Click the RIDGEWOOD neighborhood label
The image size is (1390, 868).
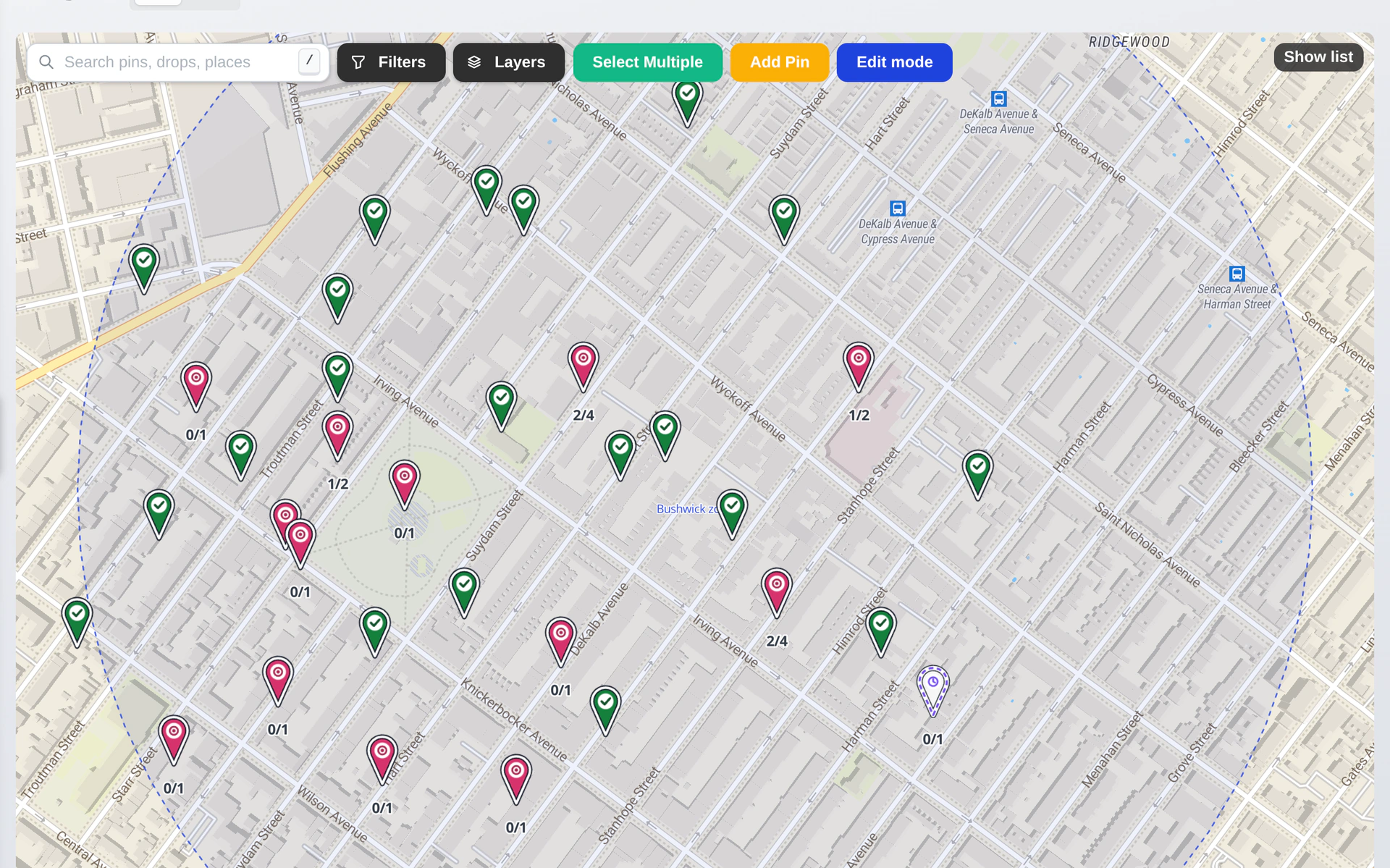tap(1129, 42)
